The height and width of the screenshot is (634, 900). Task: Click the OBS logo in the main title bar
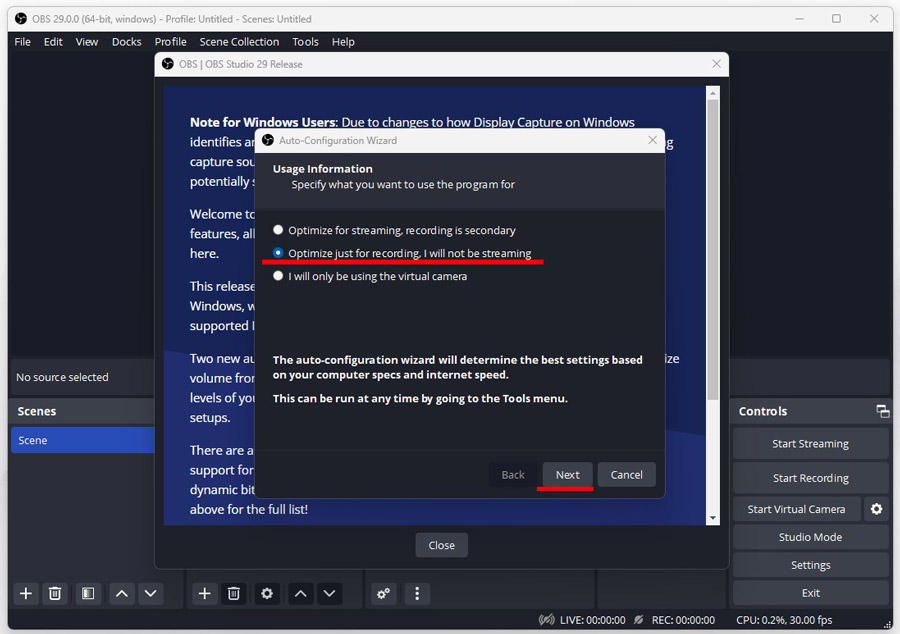click(21, 19)
